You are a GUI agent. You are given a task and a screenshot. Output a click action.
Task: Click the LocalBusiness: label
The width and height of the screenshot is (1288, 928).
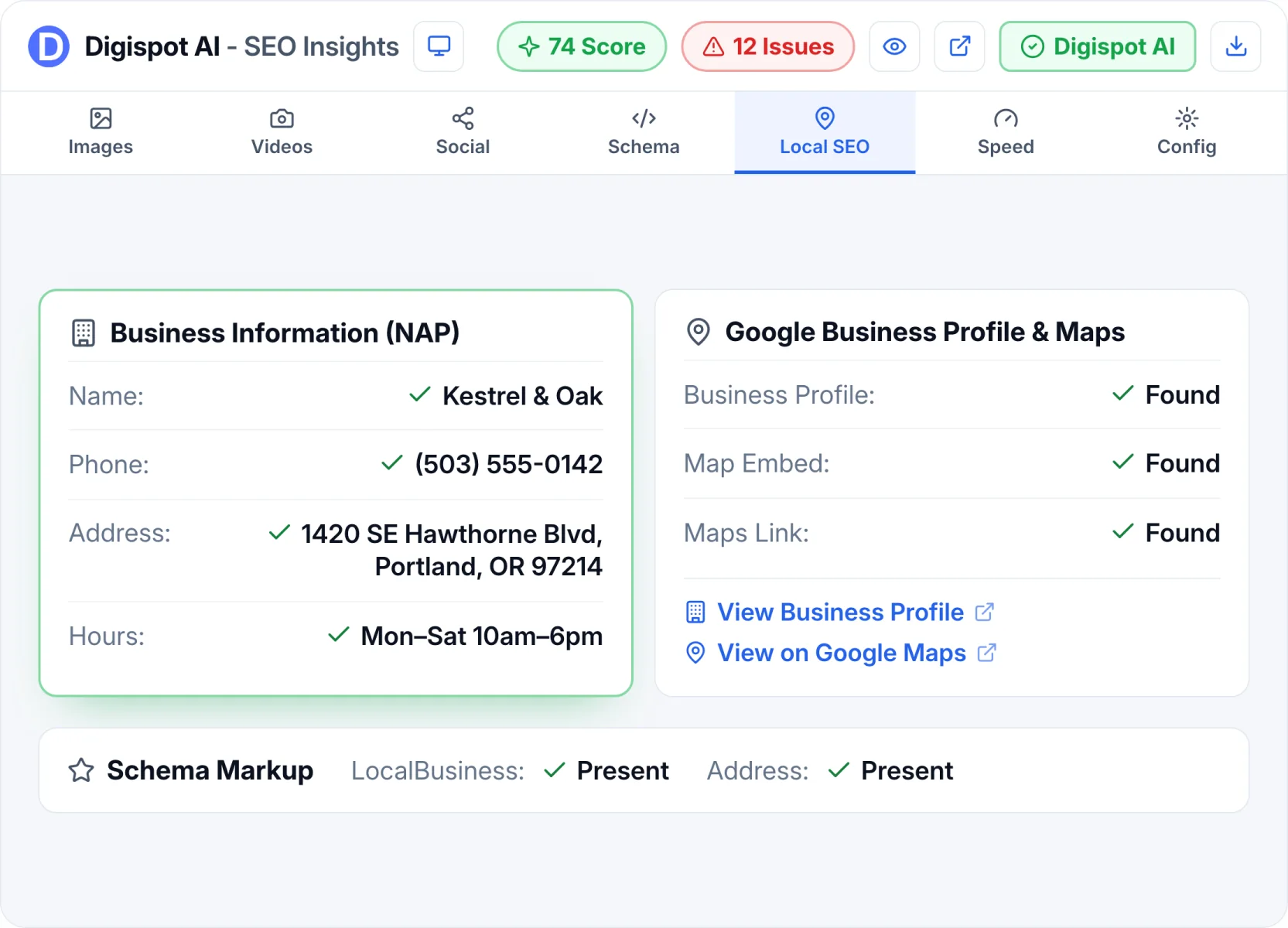coord(437,771)
